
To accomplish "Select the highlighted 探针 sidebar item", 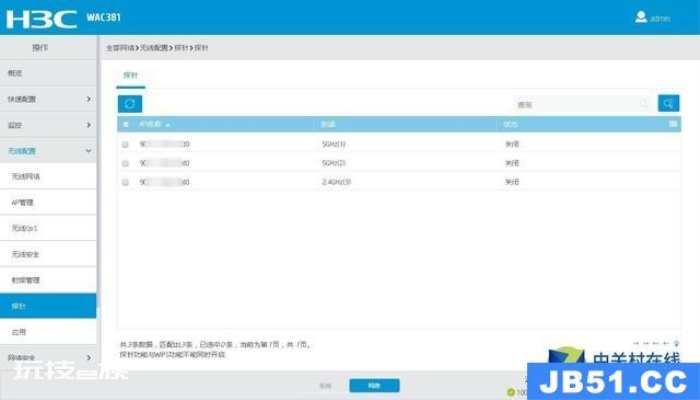I will [x=48, y=306].
